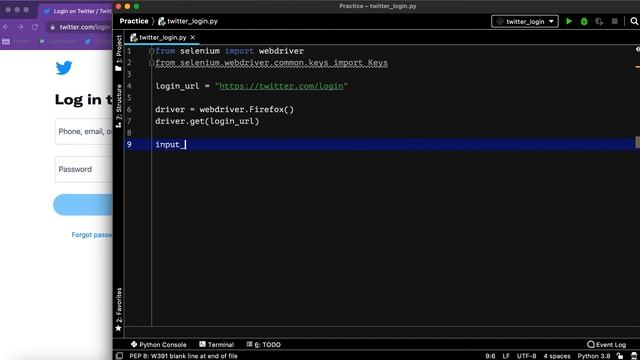Viewport: 640px width, 360px height.
Task: Open the Python Console tab
Action: [x=158, y=344]
